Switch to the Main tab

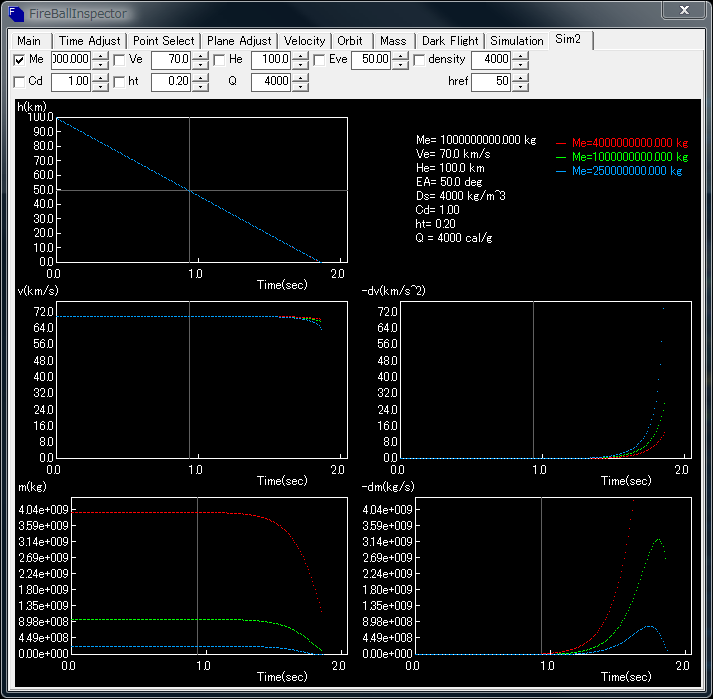coord(29,41)
